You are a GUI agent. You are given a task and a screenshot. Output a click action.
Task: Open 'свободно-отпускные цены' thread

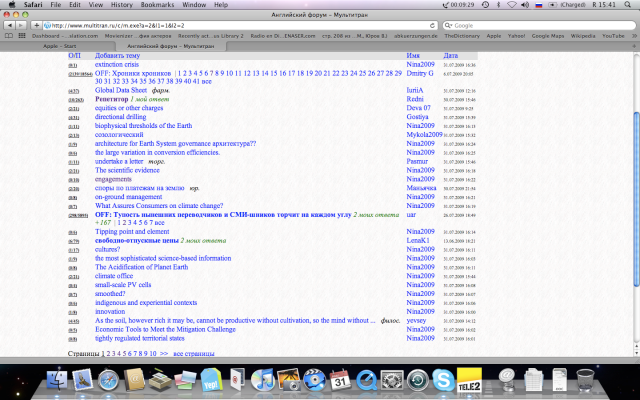click(137, 240)
